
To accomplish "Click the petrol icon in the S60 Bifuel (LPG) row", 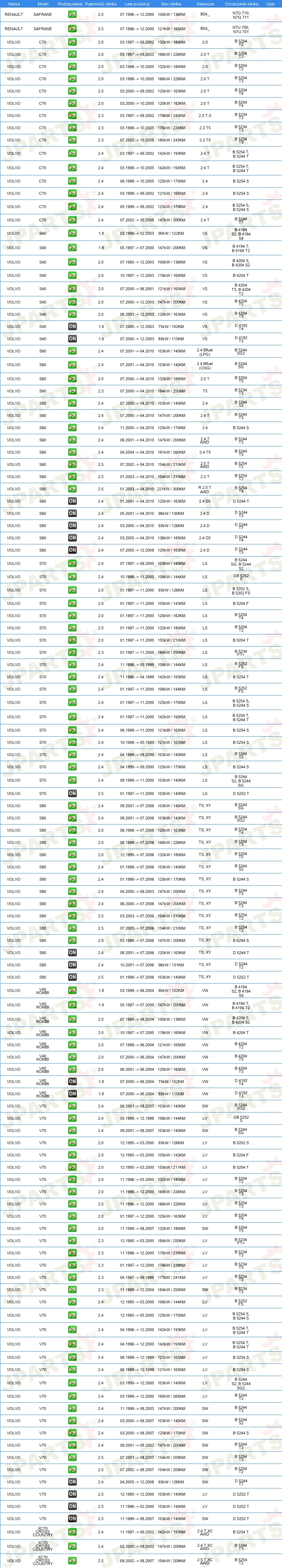I will click(72, 351).
